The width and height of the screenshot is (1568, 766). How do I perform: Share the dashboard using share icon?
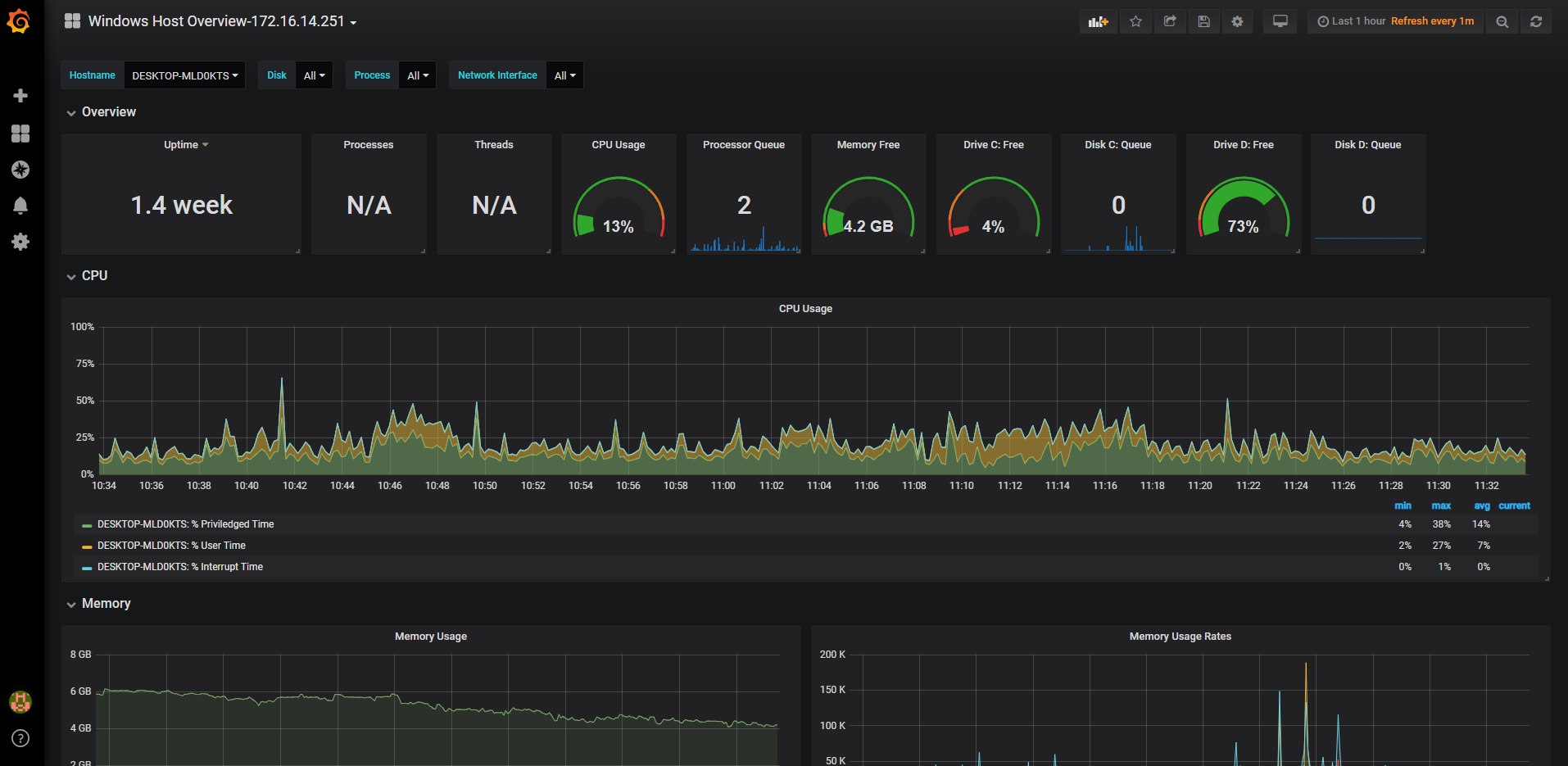tap(1170, 22)
